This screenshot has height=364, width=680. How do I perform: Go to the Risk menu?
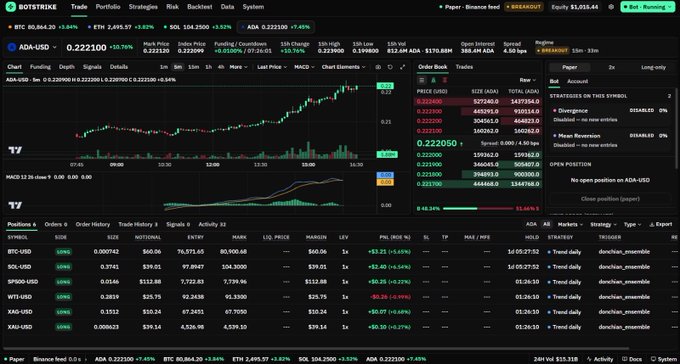coord(172,7)
